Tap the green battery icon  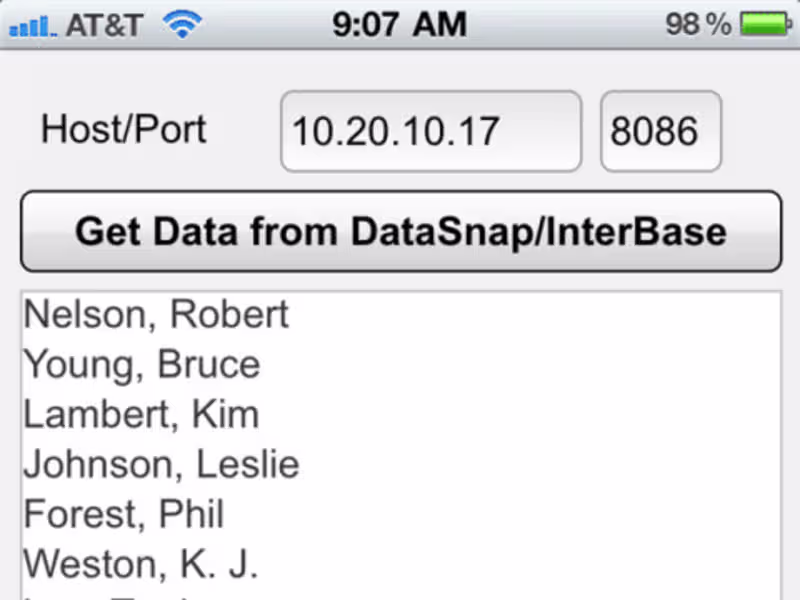click(765, 25)
